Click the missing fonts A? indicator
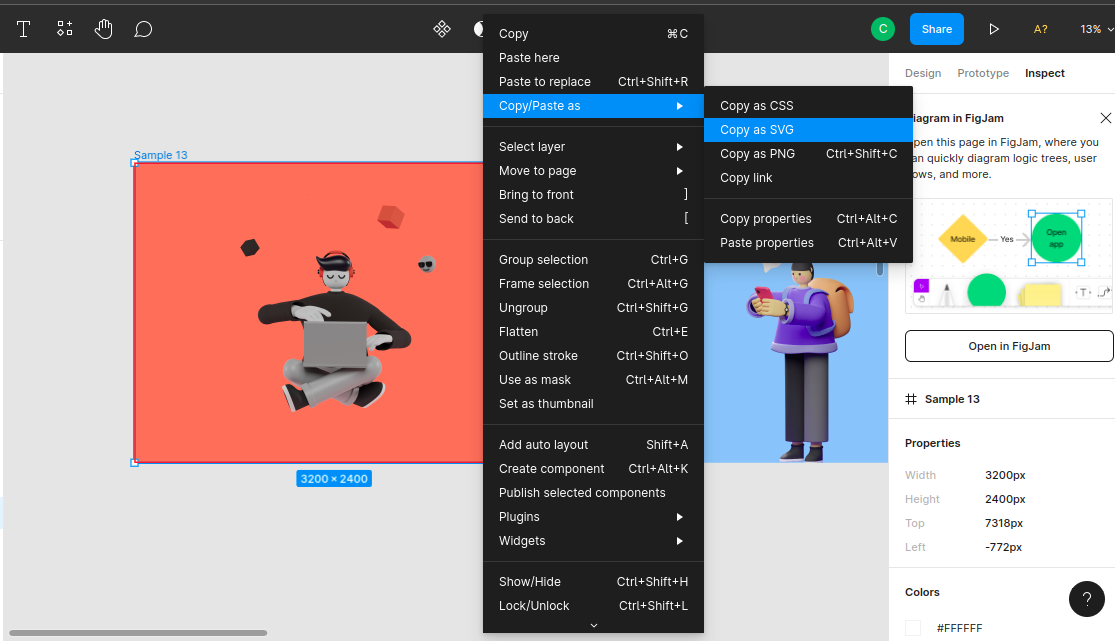Viewport: 1115px width, 641px height. coord(1040,29)
